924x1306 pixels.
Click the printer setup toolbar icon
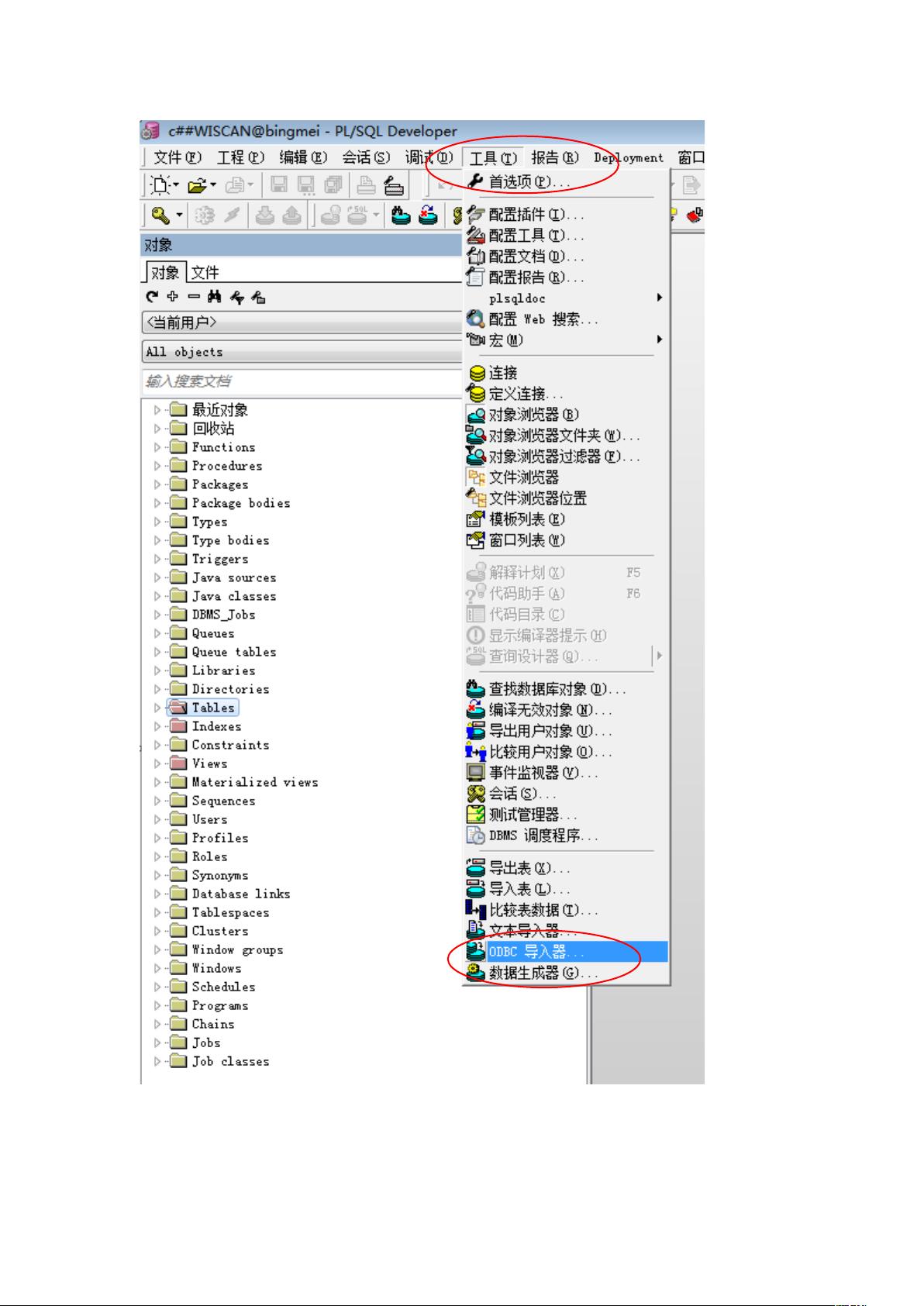(x=394, y=185)
